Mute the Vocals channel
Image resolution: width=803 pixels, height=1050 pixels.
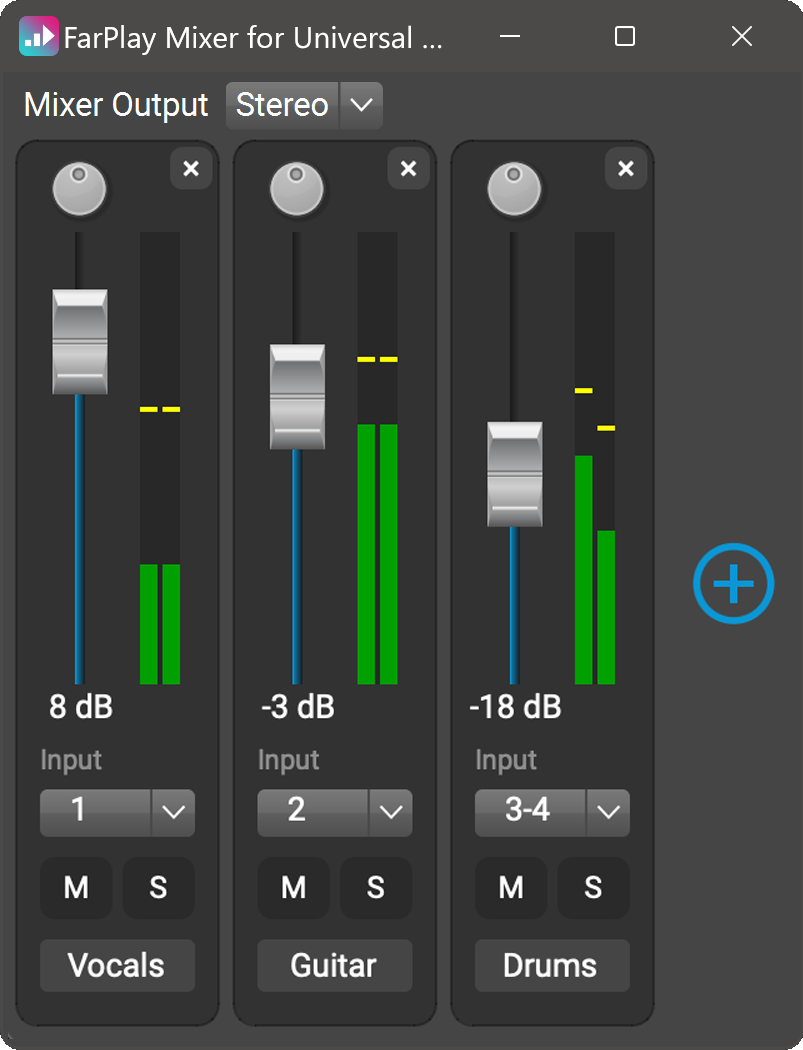coord(76,887)
